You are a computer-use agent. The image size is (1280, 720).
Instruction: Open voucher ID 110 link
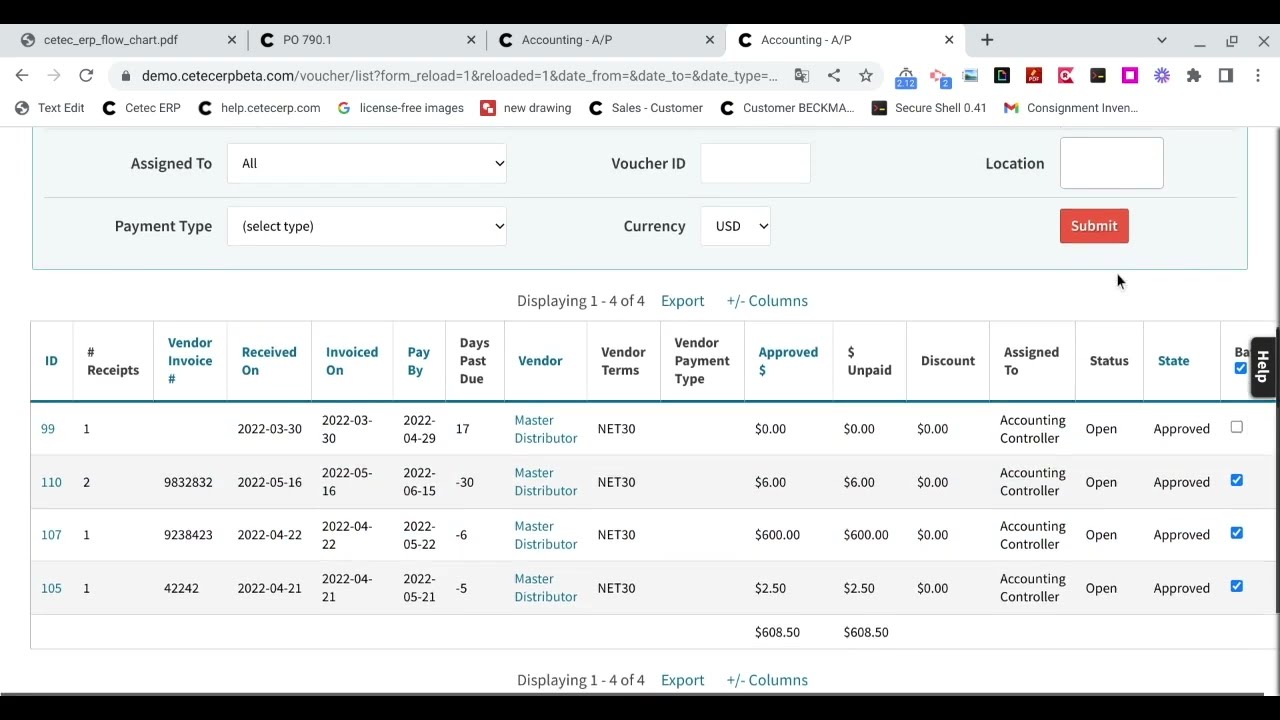click(51, 482)
